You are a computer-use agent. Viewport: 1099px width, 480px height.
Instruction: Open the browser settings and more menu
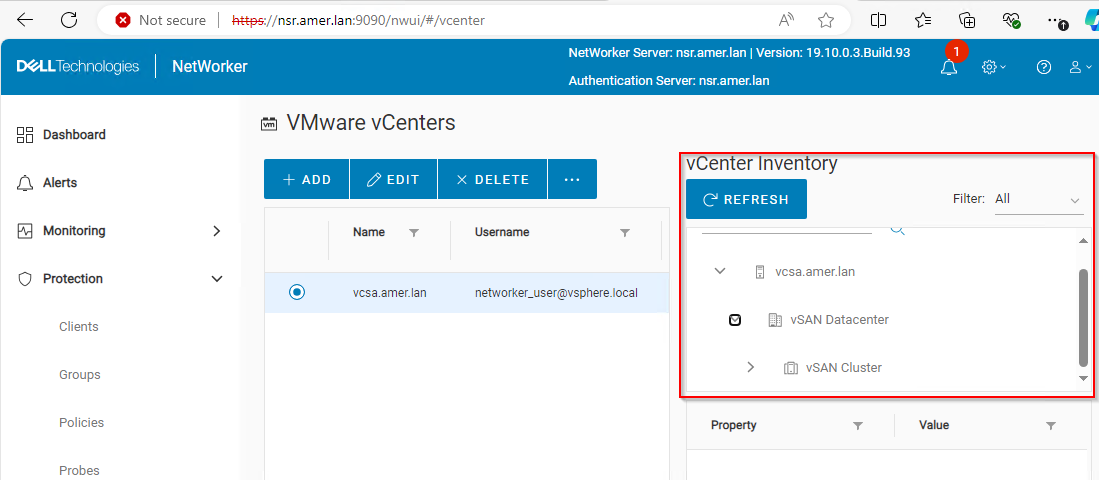[x=1056, y=21]
